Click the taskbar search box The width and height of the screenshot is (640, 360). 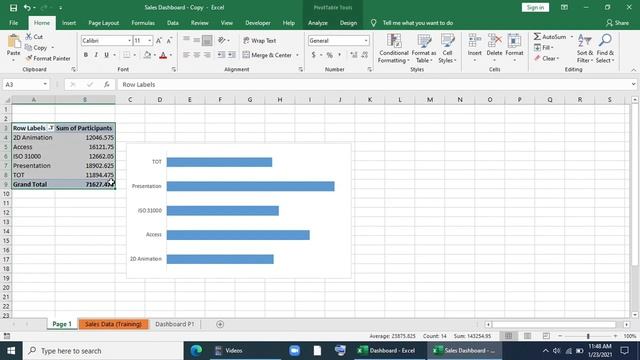(x=104, y=351)
